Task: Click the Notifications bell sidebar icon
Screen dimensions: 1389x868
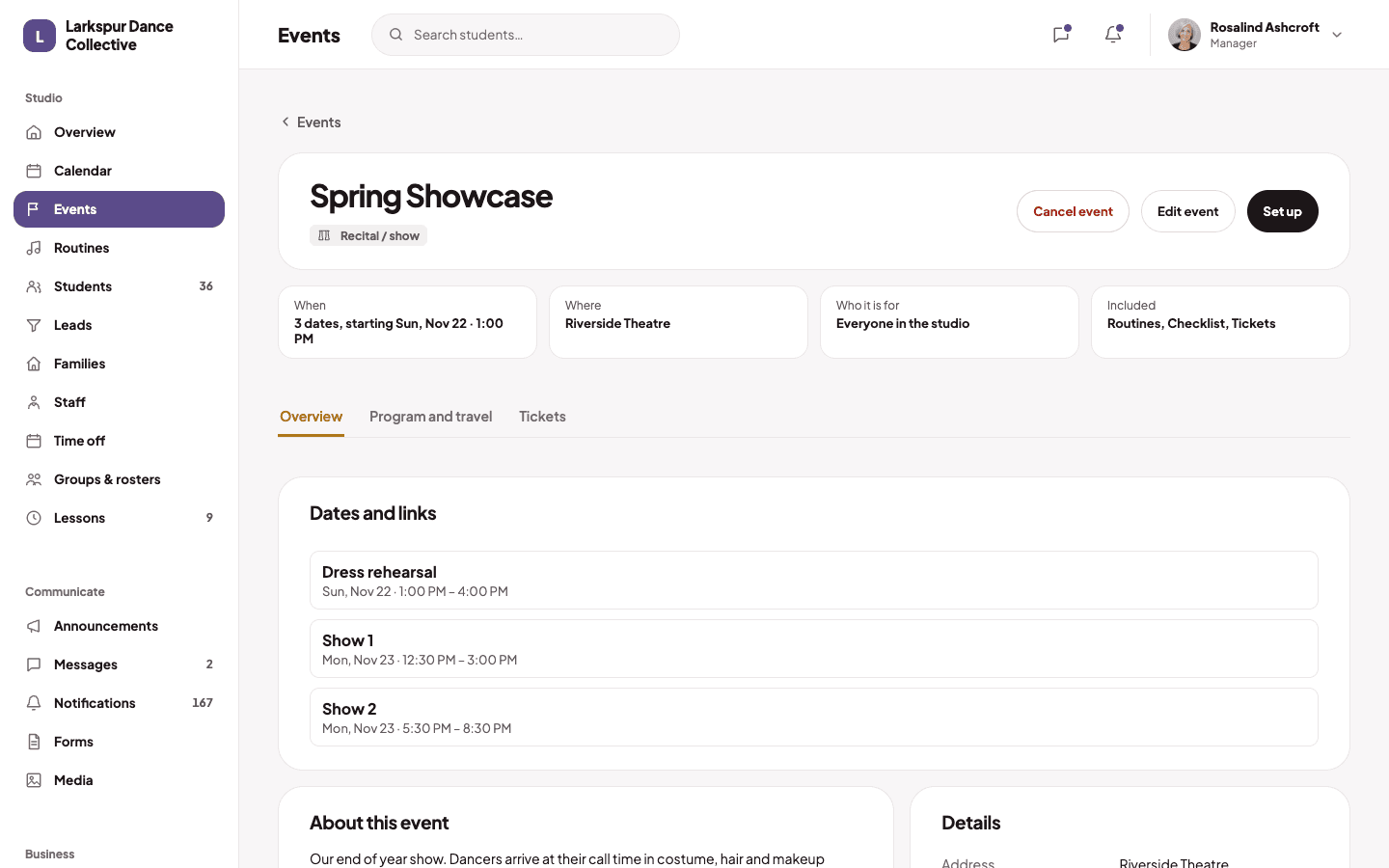Action: click(x=34, y=703)
